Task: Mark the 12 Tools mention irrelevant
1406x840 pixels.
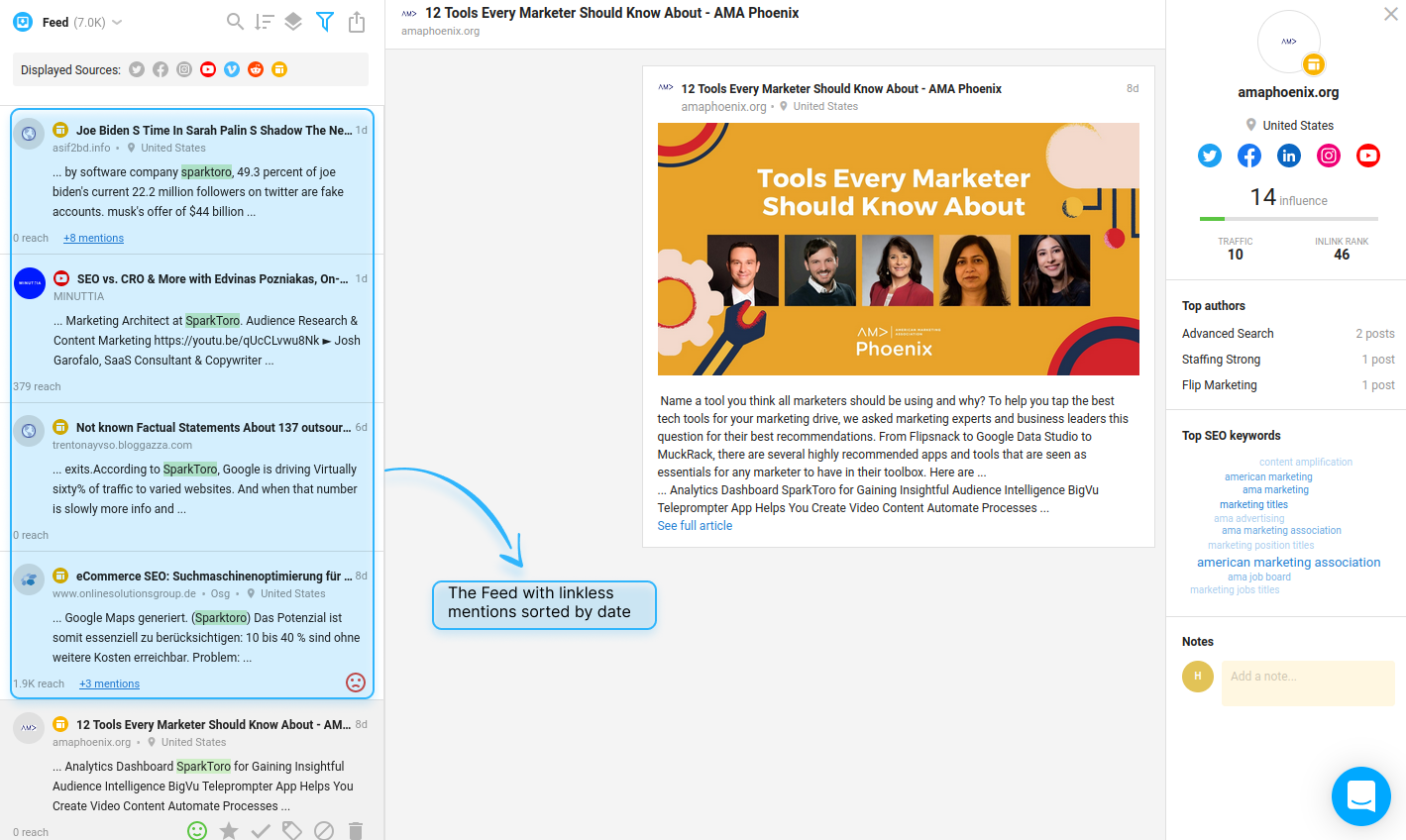Action: (x=324, y=830)
